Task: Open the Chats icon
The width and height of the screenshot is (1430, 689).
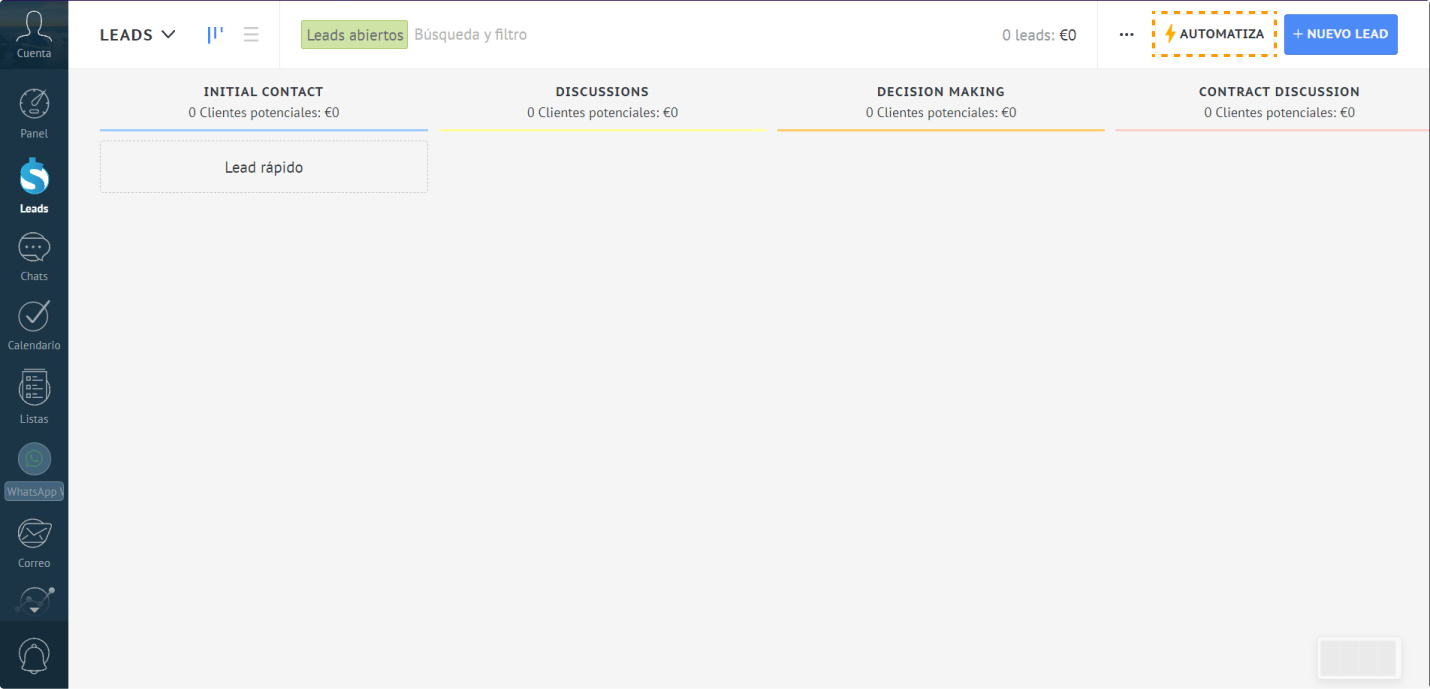Action: pos(34,248)
